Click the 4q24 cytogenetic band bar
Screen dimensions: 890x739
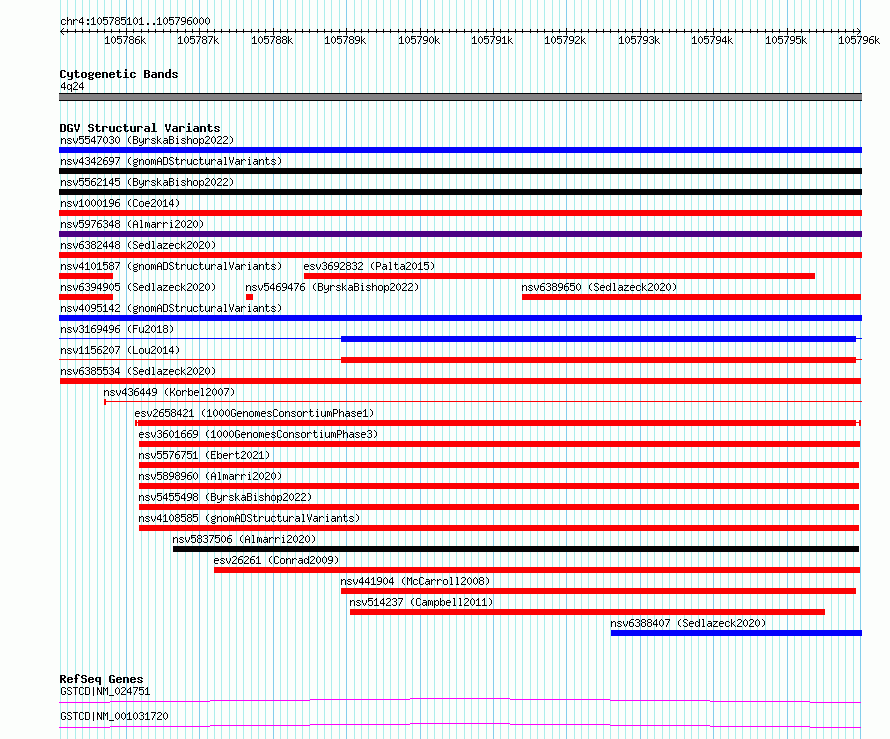click(x=460, y=97)
